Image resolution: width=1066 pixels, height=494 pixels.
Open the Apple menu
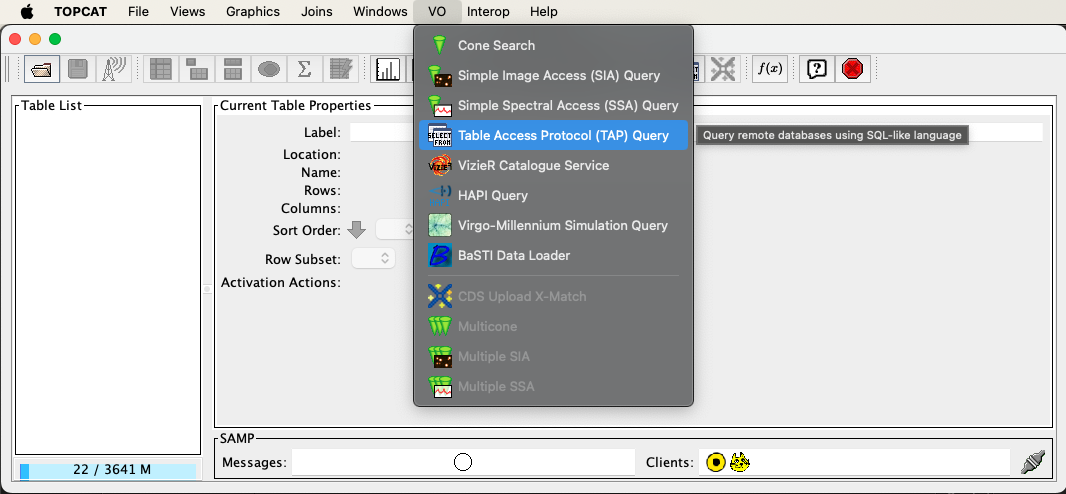pyautogui.click(x=27, y=12)
